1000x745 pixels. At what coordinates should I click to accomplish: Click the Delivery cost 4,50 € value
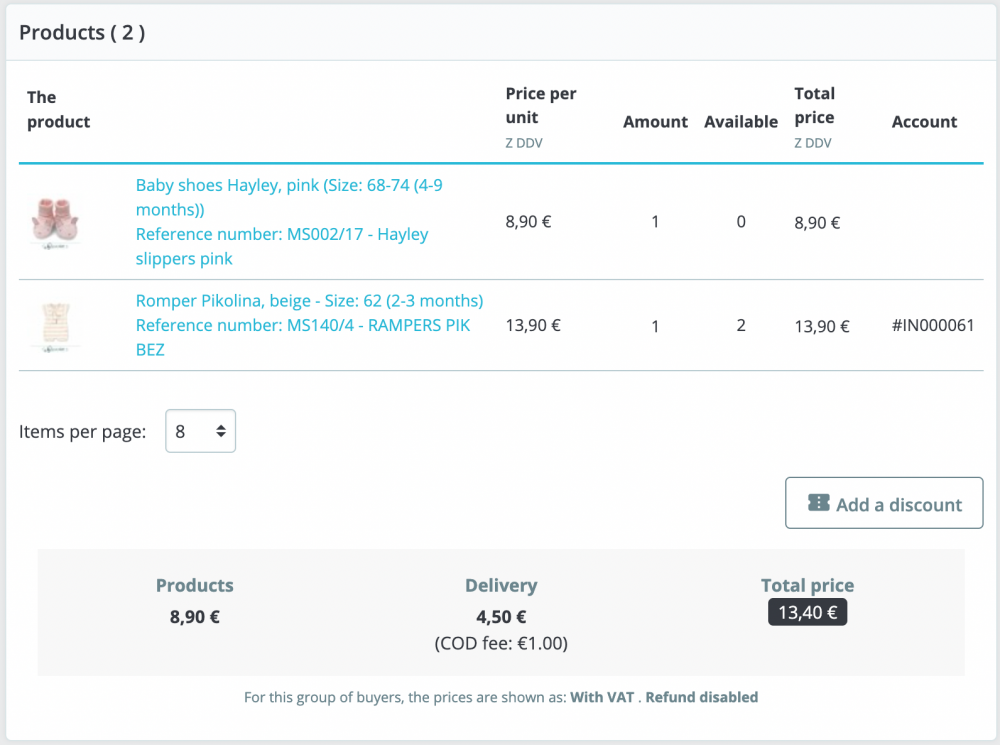click(501, 617)
